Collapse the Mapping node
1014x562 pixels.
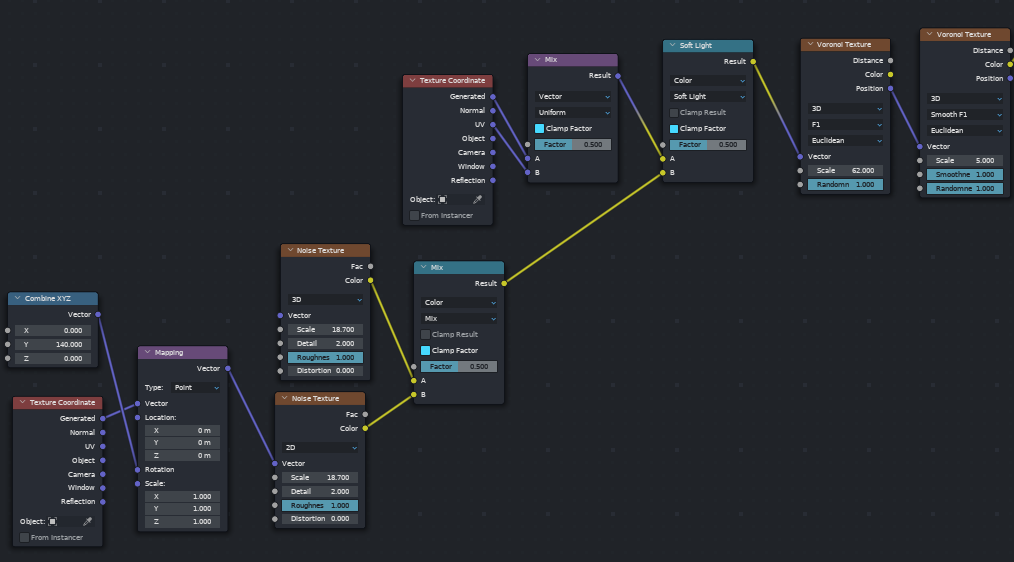point(147,352)
